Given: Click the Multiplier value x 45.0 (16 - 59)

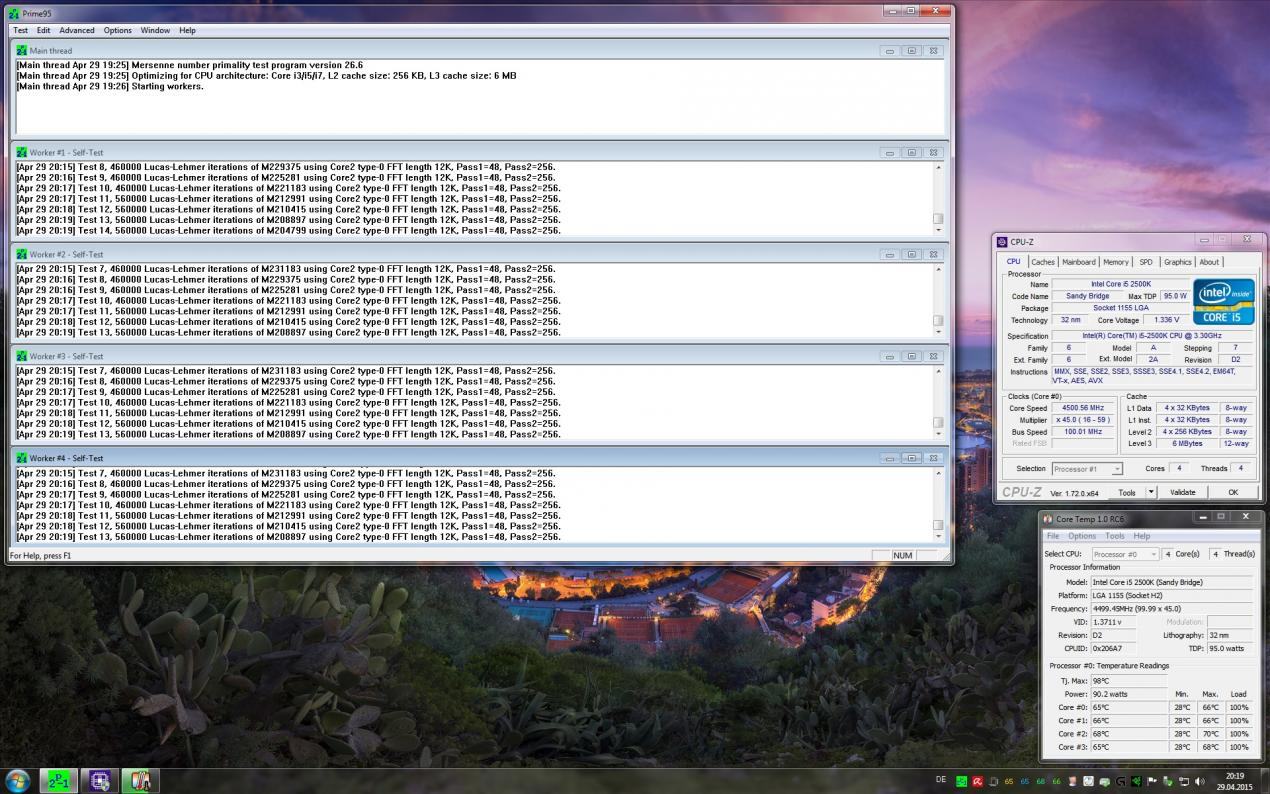Looking at the screenshot, I should [1083, 420].
